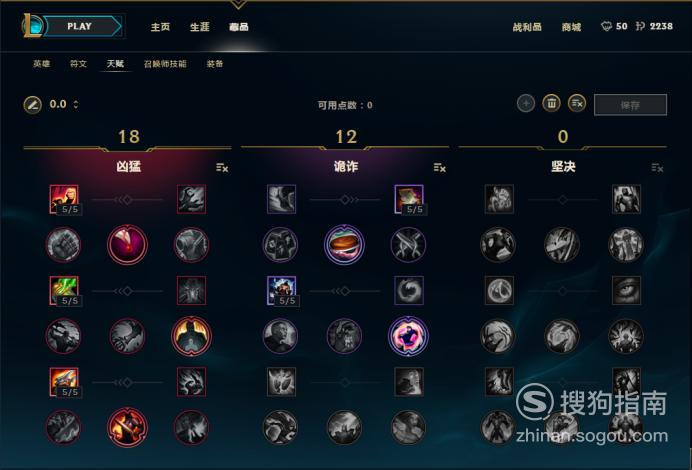Toggle the red keystone mastery at bottom of 凶猛
The image size is (692, 470).
(127, 427)
